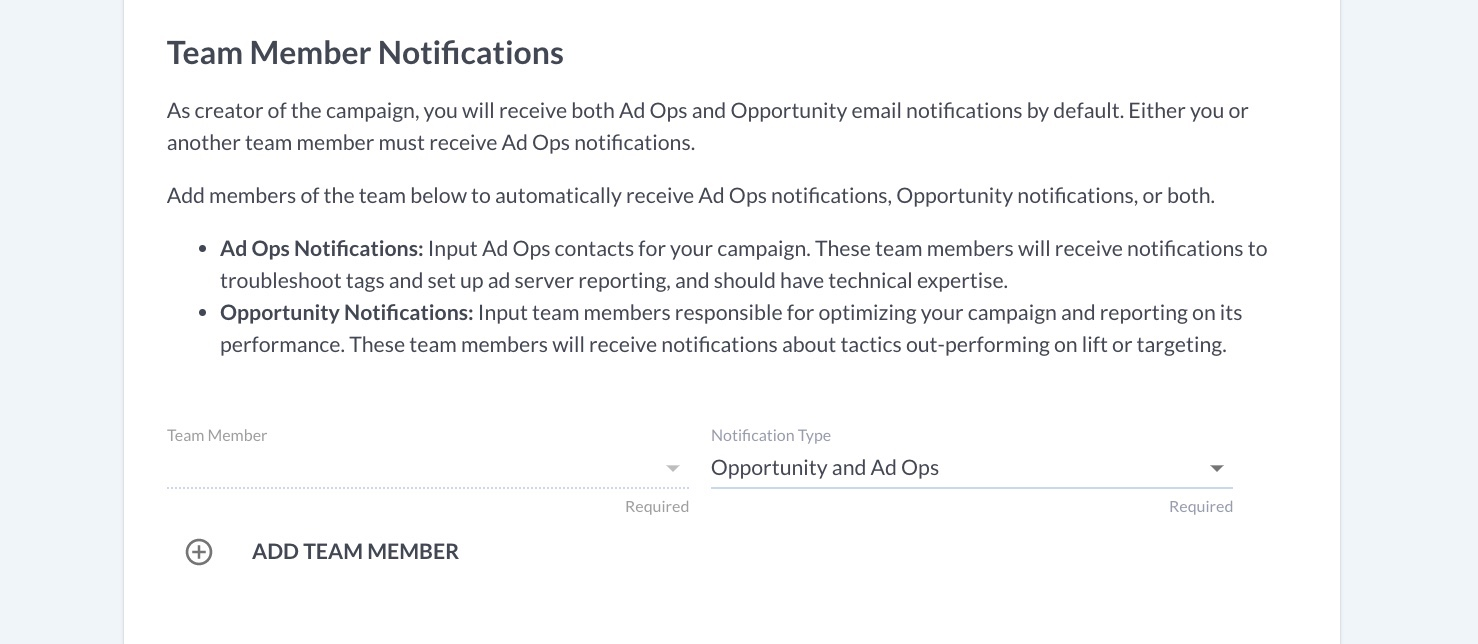Expand the Notification Type dropdown arrow

[x=1216, y=468]
